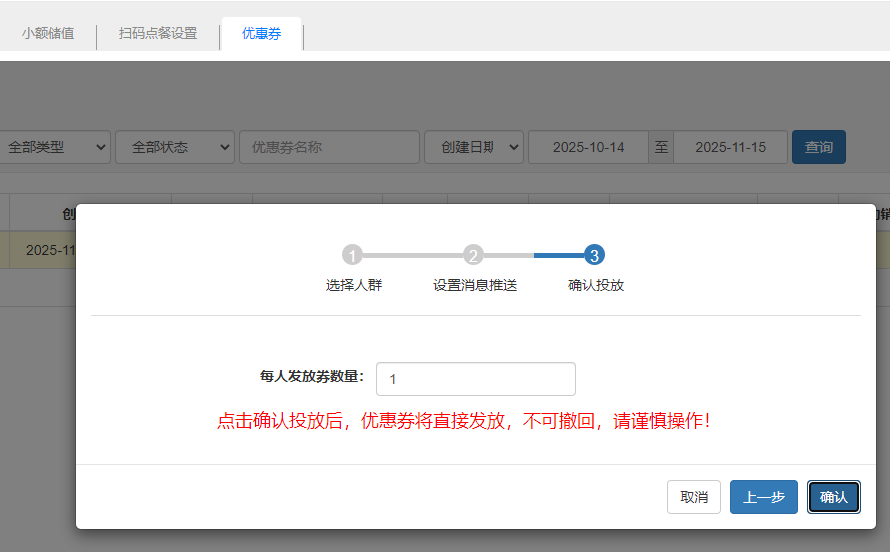The height and width of the screenshot is (552, 890).
Task: Confirm coupon release with 确认
Action: click(x=833, y=497)
